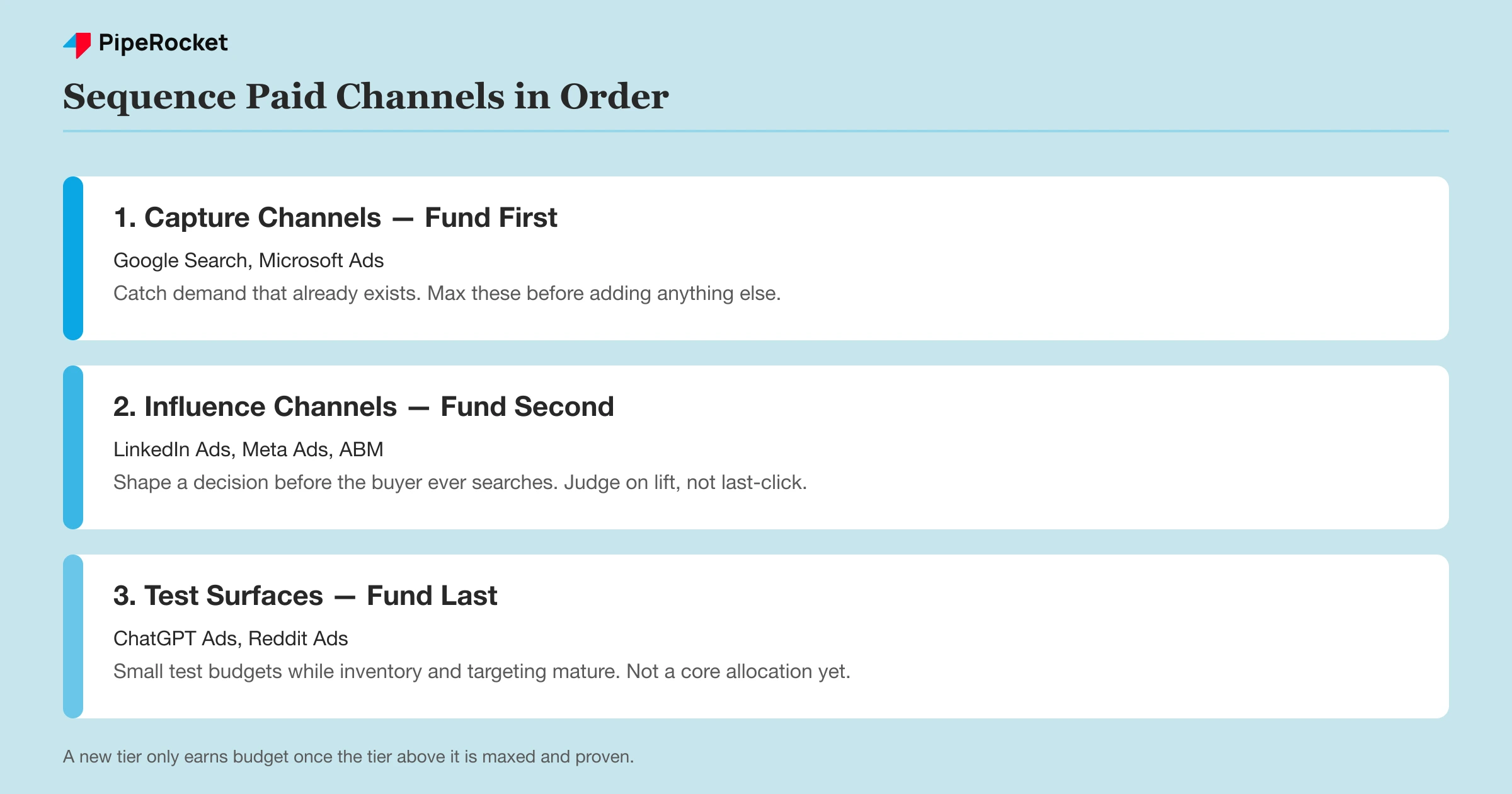Open the 1. Capture Channels — Fund First heading
Screen dimensions: 1512x794
[x=335, y=217]
